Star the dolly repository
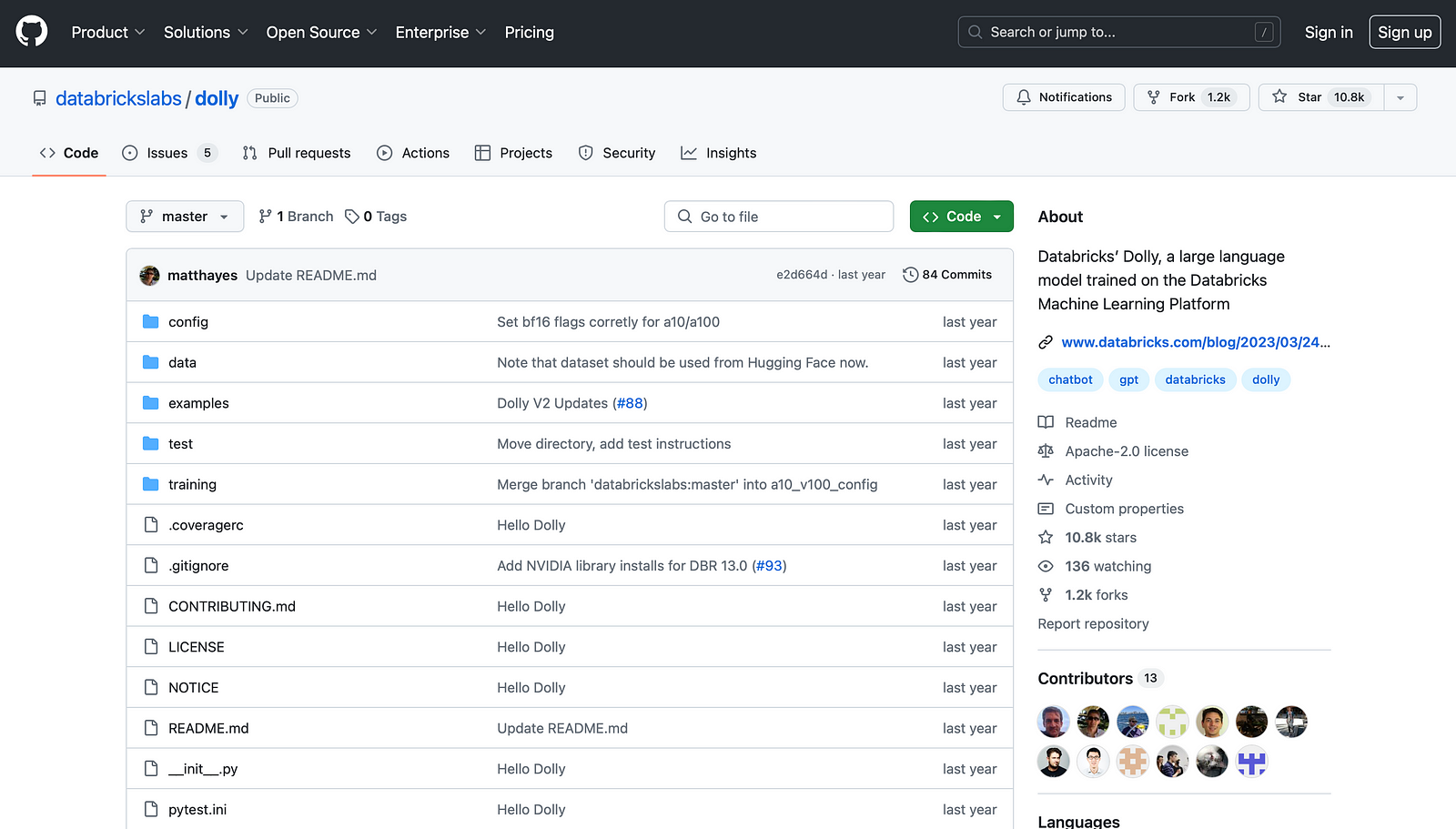The height and width of the screenshot is (829, 1456). [x=1321, y=97]
